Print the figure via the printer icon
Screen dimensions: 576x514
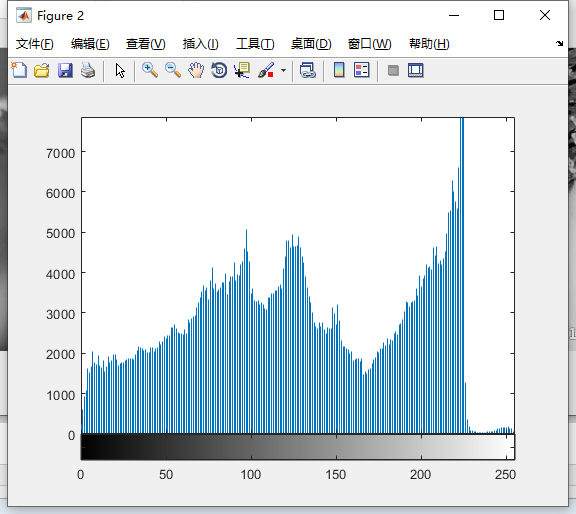pos(88,70)
